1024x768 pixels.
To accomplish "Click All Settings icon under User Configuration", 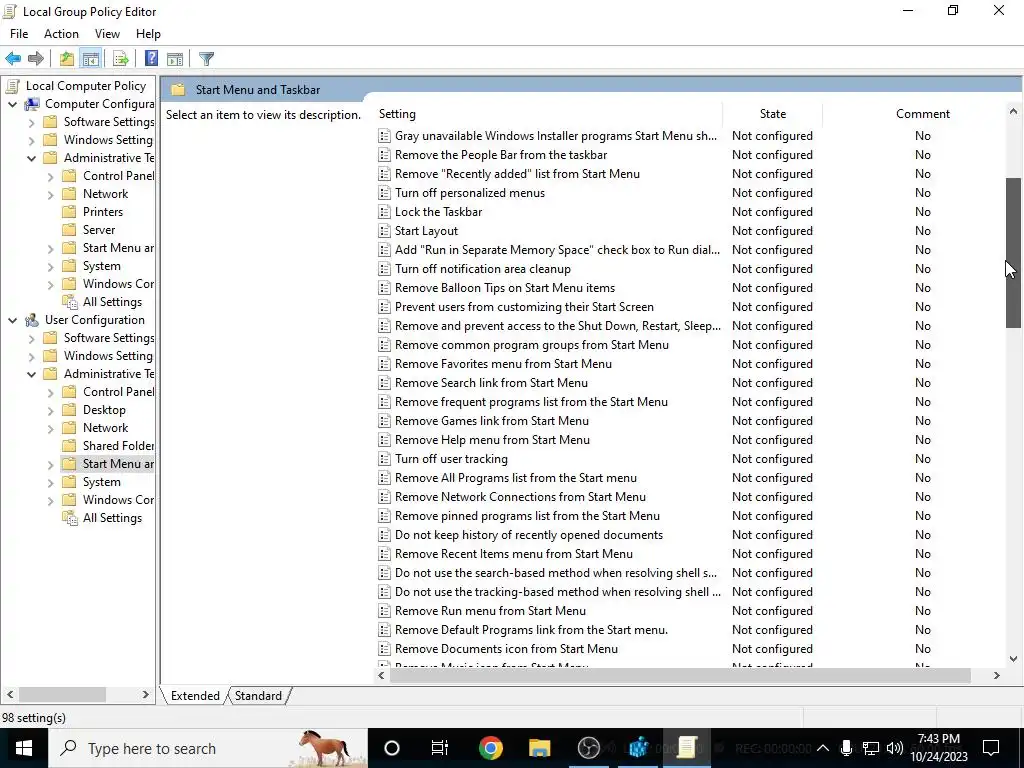I will tap(69, 518).
